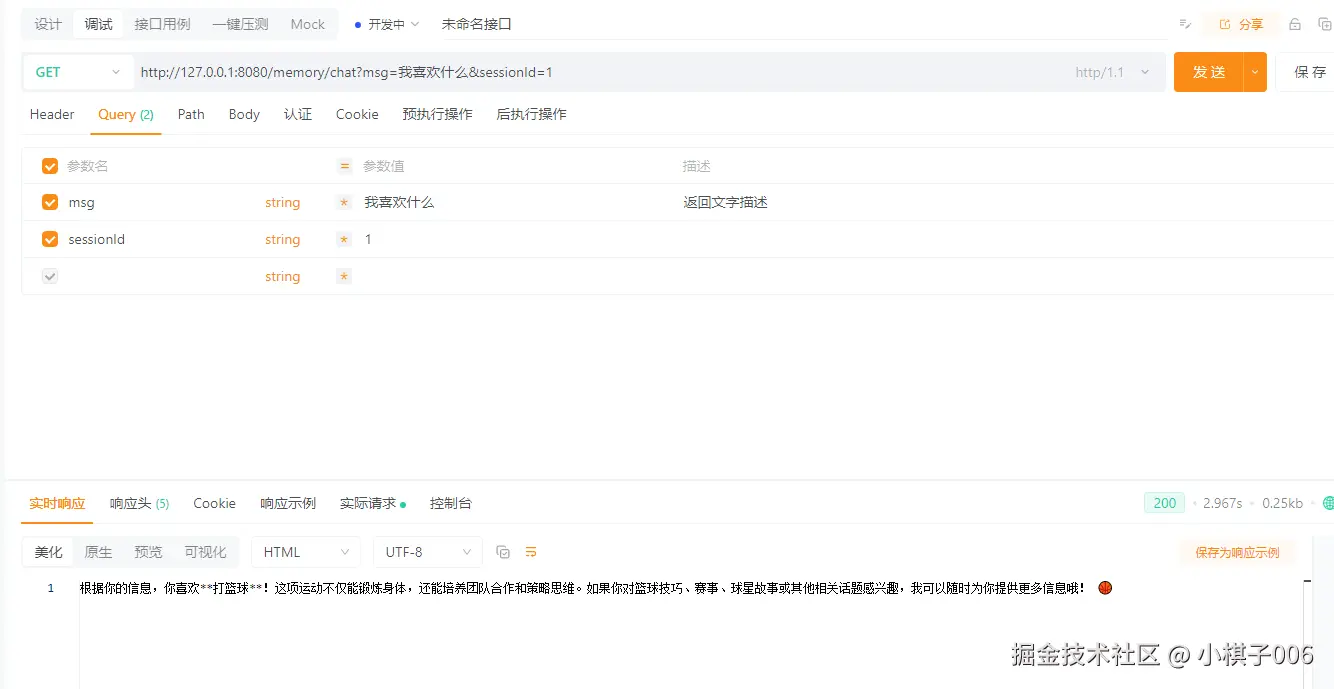
Task: Open the request Cookie tab beside 认证
Action: [x=357, y=114]
